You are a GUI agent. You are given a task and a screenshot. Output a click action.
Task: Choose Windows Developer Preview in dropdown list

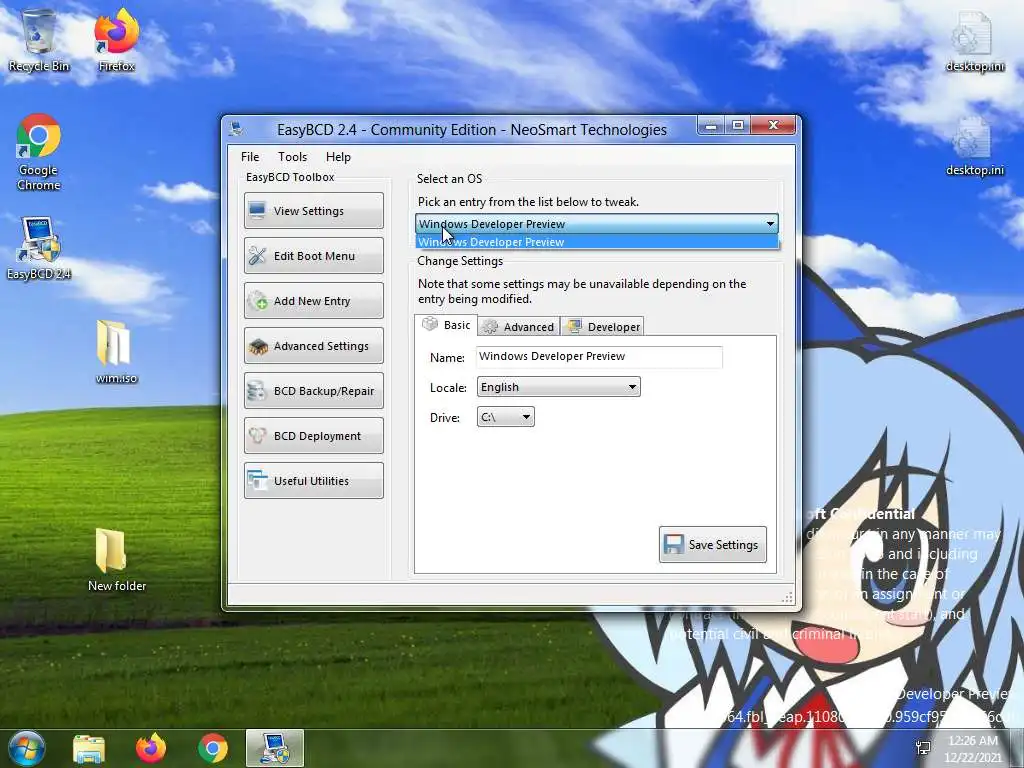click(597, 242)
